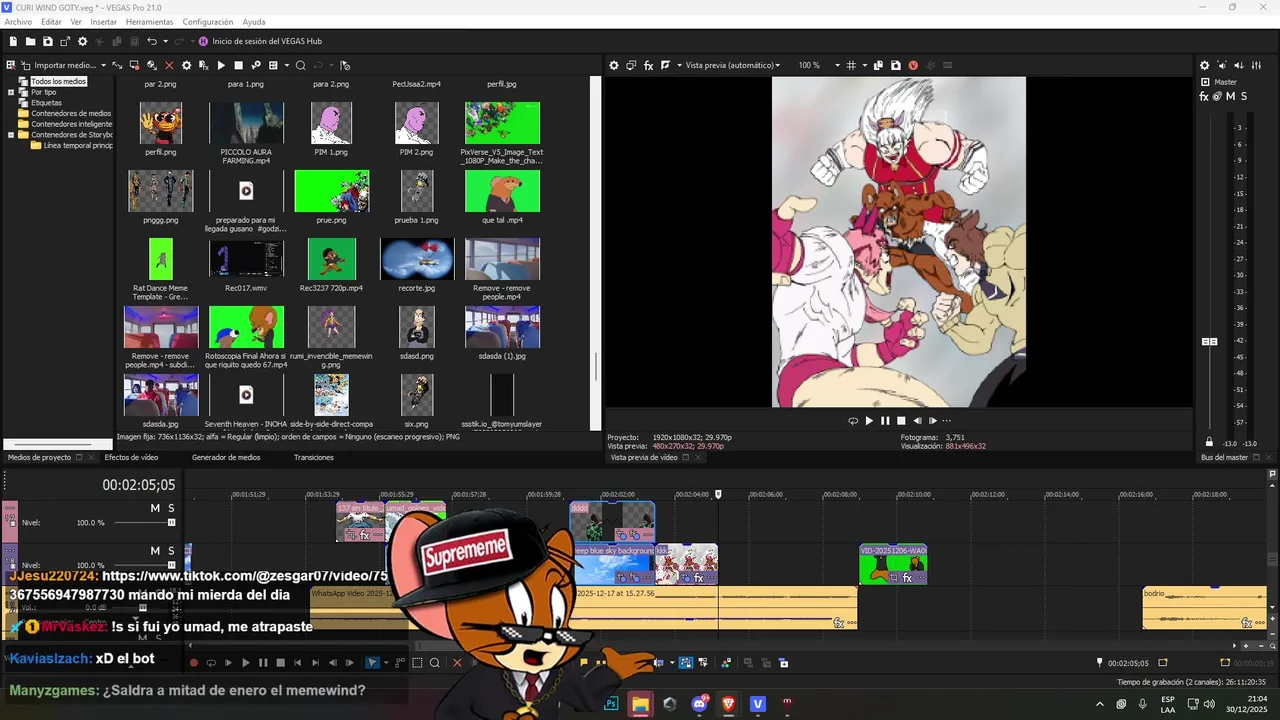The width and height of the screenshot is (1280, 720).
Task: Open project properties from the main toolbar gear
Action: point(82,41)
